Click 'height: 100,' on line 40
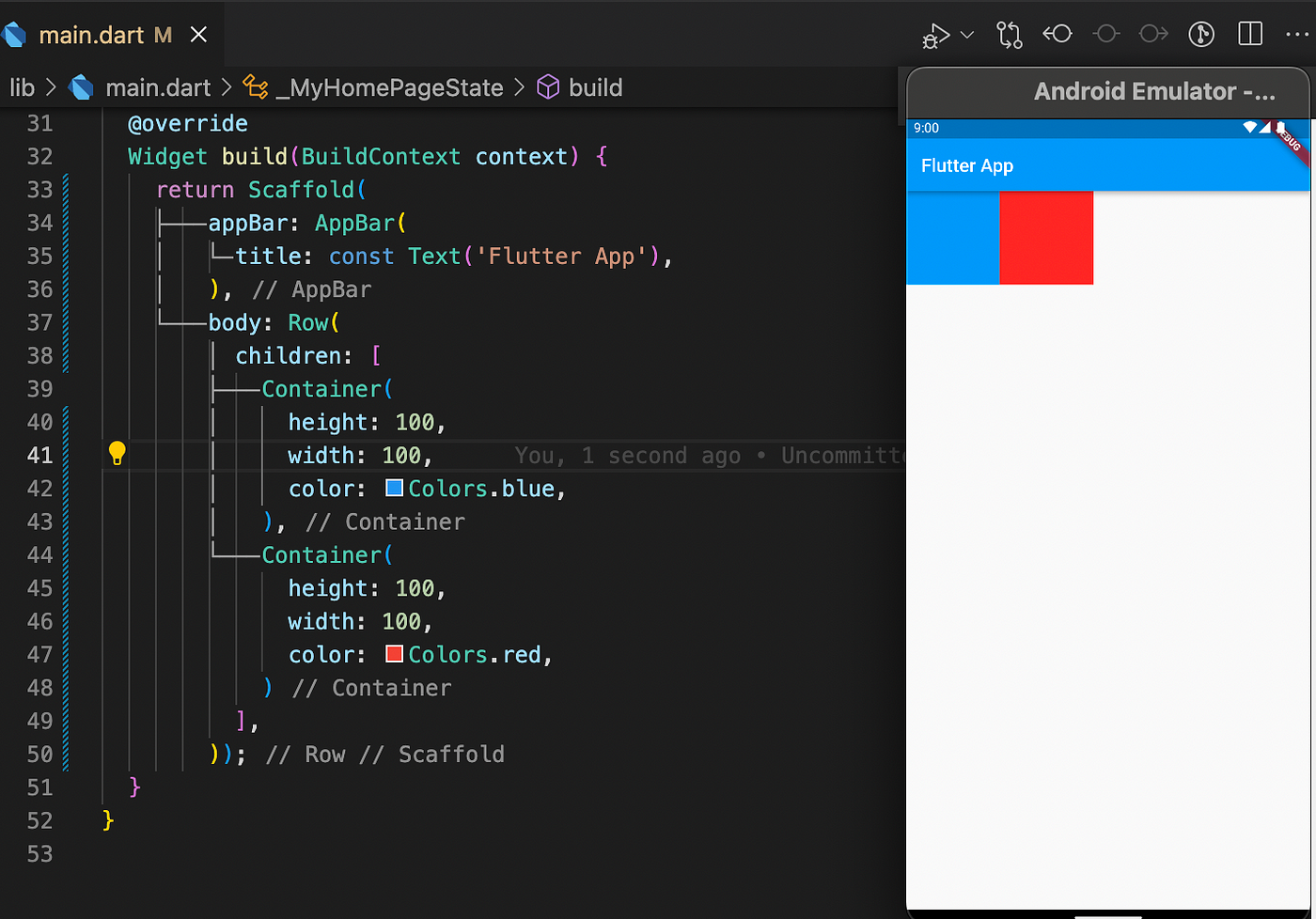 [x=367, y=422]
